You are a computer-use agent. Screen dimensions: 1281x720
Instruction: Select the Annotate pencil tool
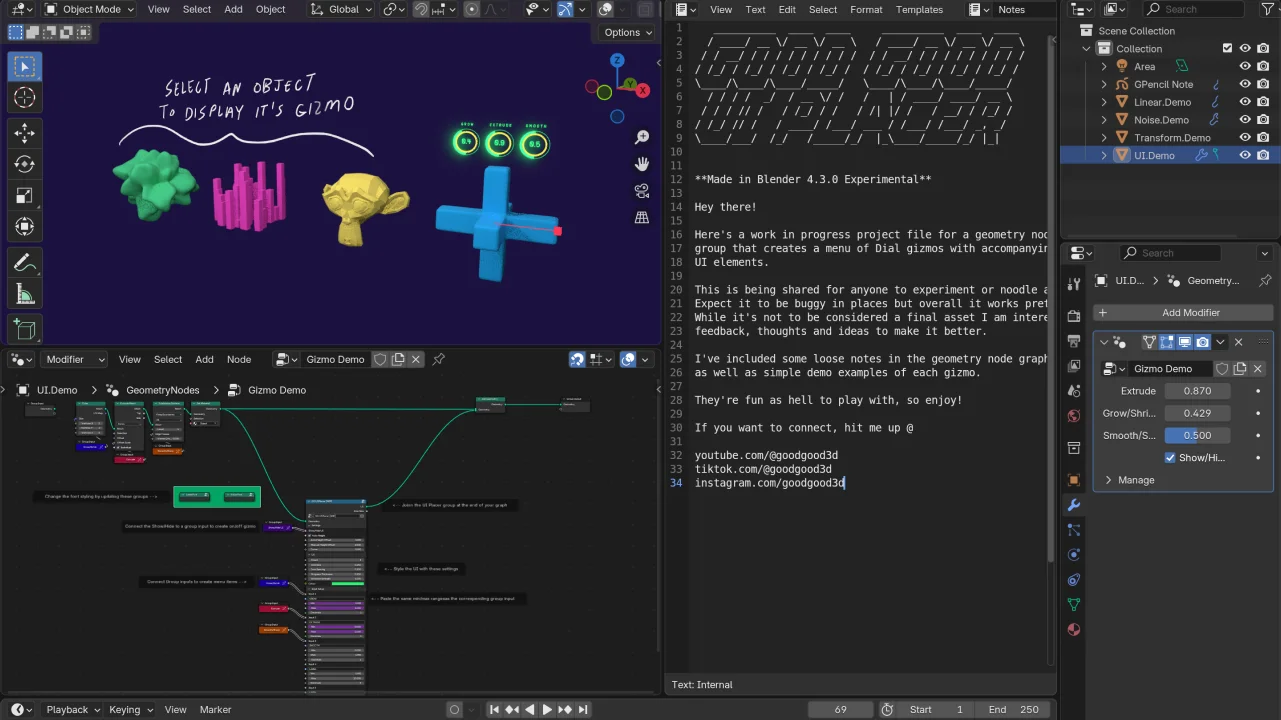[x=25, y=263]
